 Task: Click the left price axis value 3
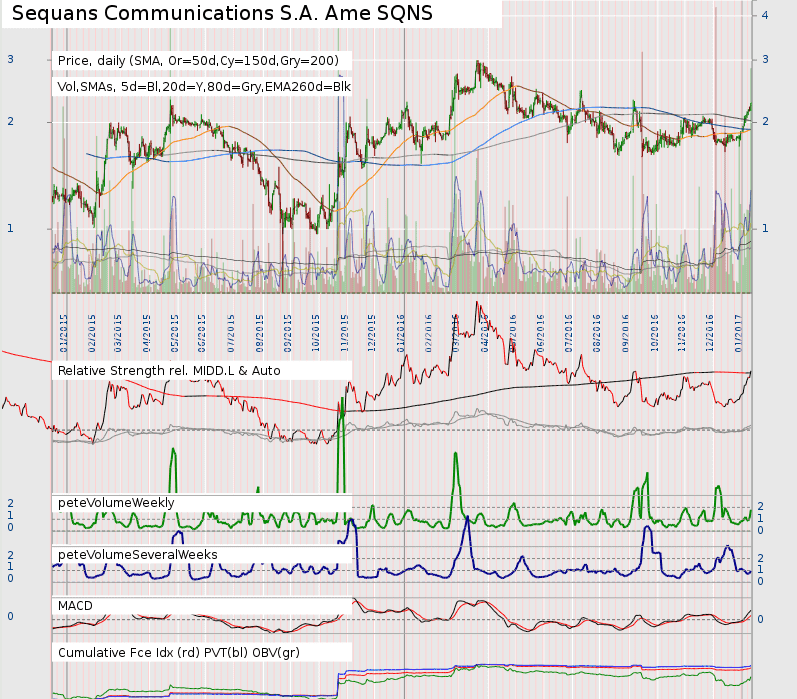(10, 59)
